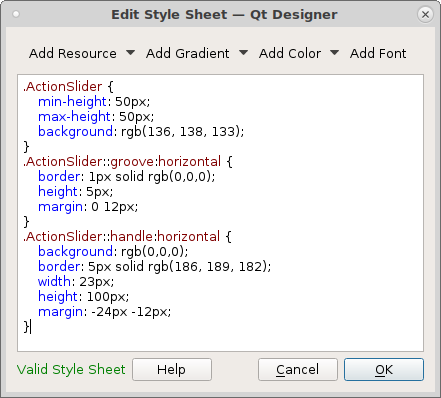The image size is (441, 398).
Task: Click the first .ActionSlider { selector line
Action: click(x=68, y=87)
